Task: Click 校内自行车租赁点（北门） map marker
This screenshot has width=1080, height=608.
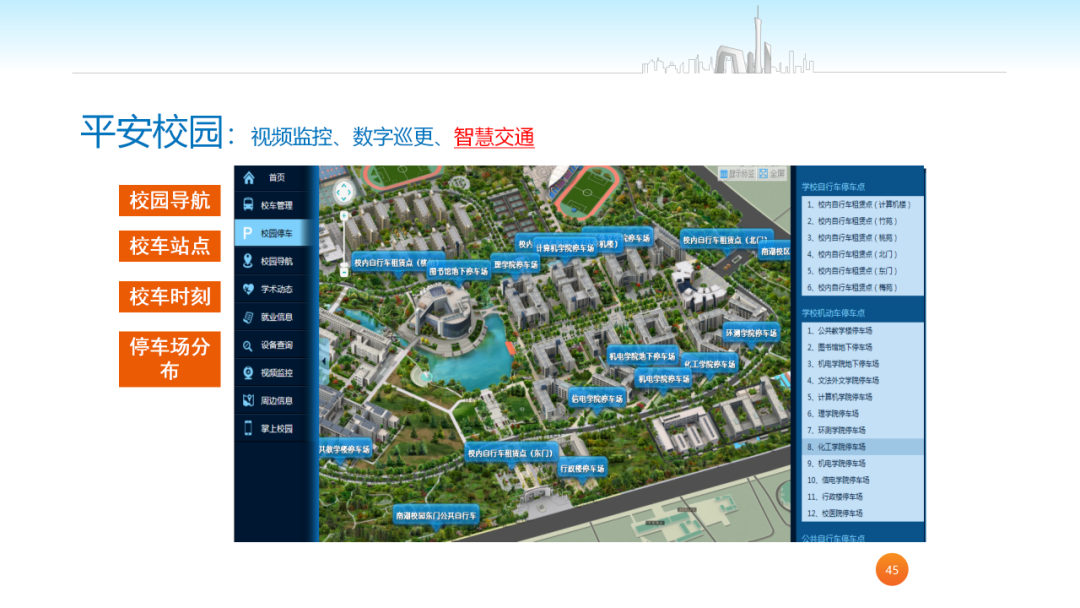Action: (725, 240)
